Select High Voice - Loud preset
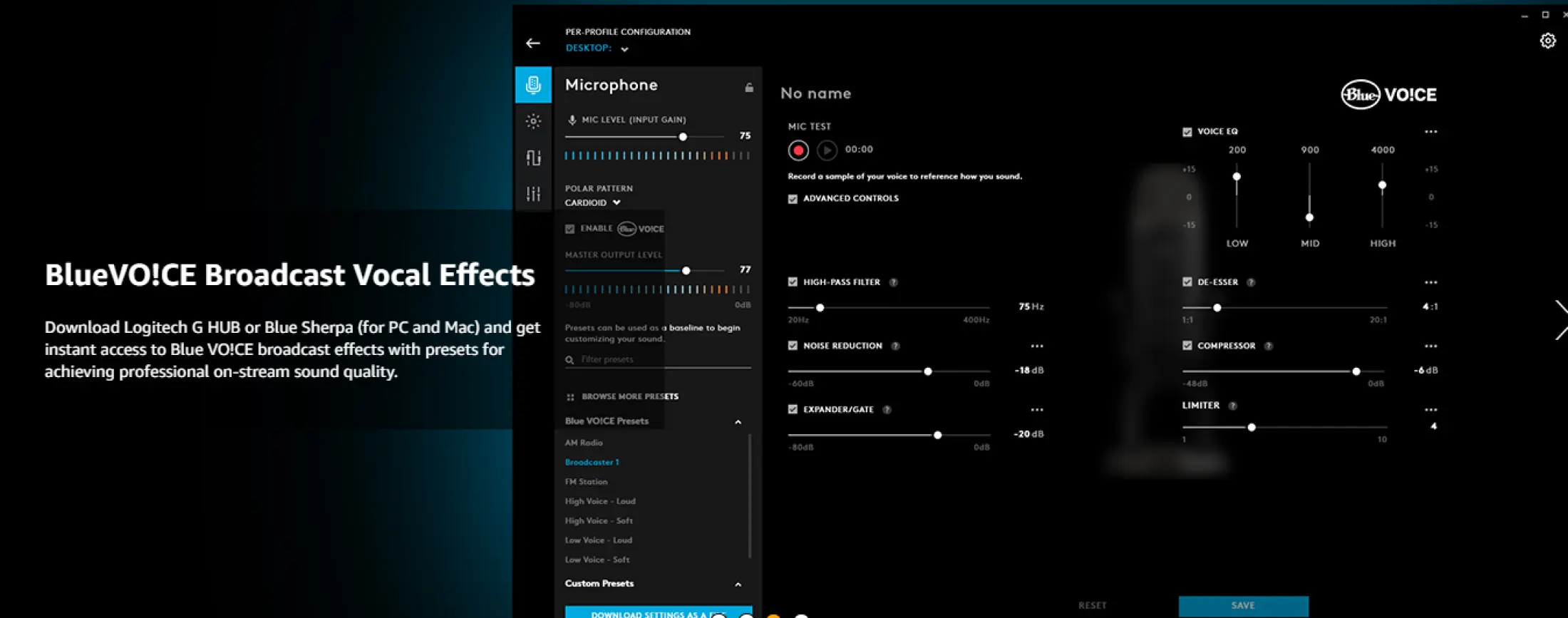Image resolution: width=1568 pixels, height=618 pixels. [600, 501]
